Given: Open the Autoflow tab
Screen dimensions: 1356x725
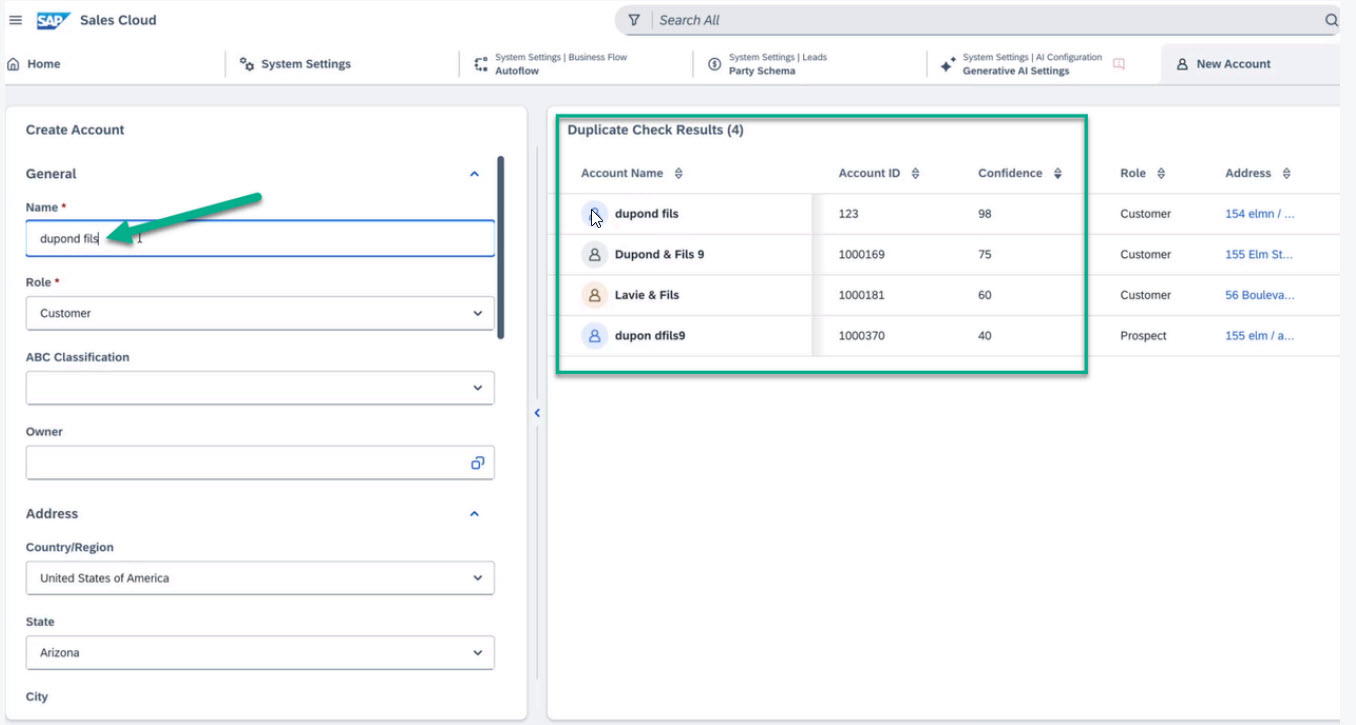Looking at the screenshot, I should point(550,64).
